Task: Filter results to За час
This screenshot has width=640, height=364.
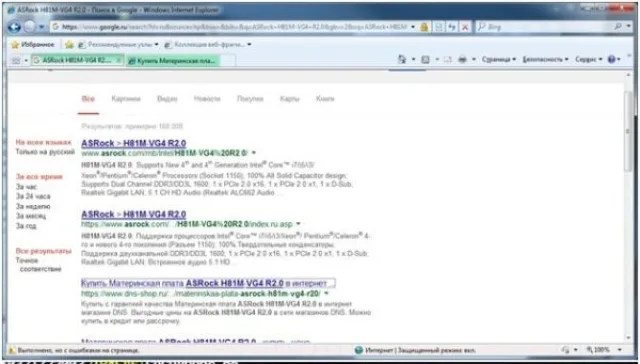Action: click(27, 187)
